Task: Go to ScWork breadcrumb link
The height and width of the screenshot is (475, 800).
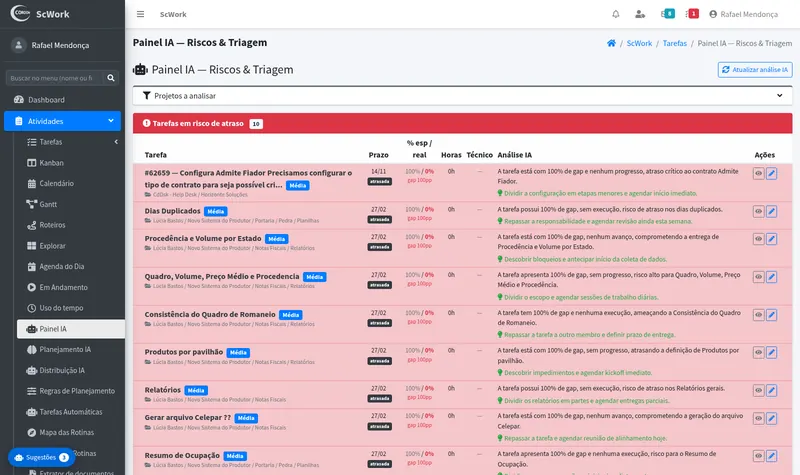Action: (x=639, y=43)
